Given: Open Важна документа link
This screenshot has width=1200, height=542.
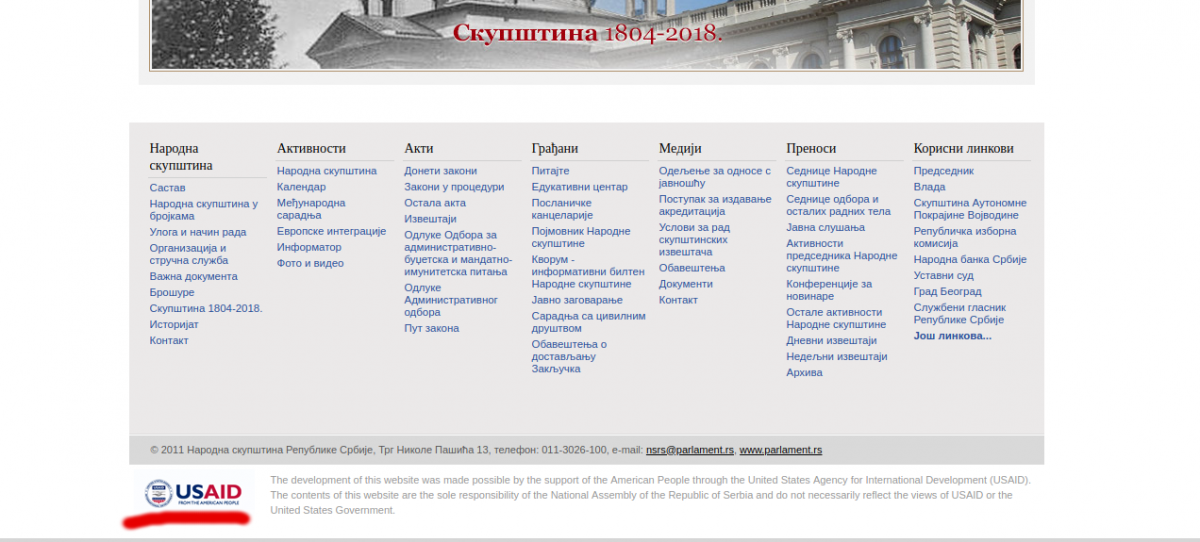Looking at the screenshot, I should pos(194,276).
